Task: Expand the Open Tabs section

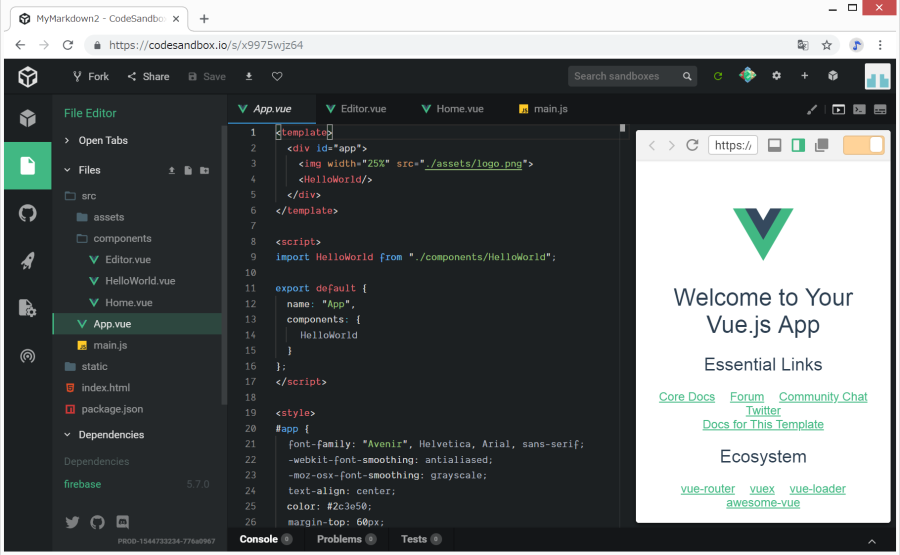Action: [x=103, y=141]
